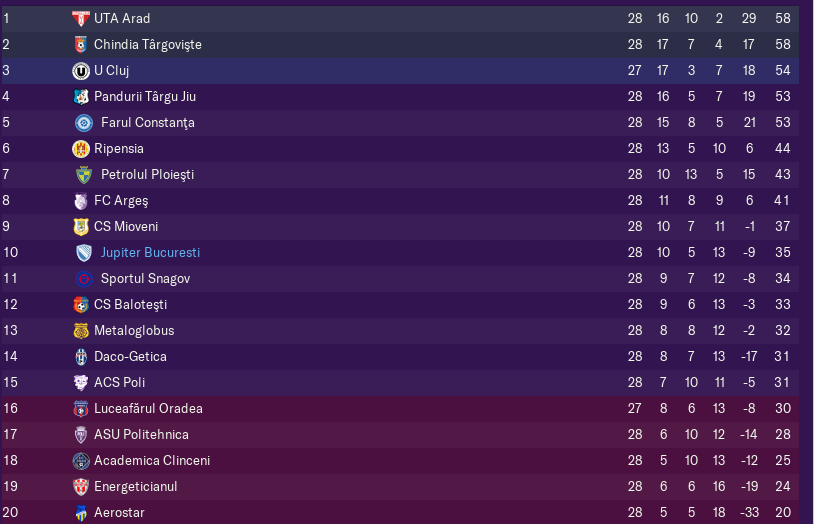This screenshot has width=814, height=524.
Task: Click the Chindia Târgoviște club badge
Action: click(80, 45)
